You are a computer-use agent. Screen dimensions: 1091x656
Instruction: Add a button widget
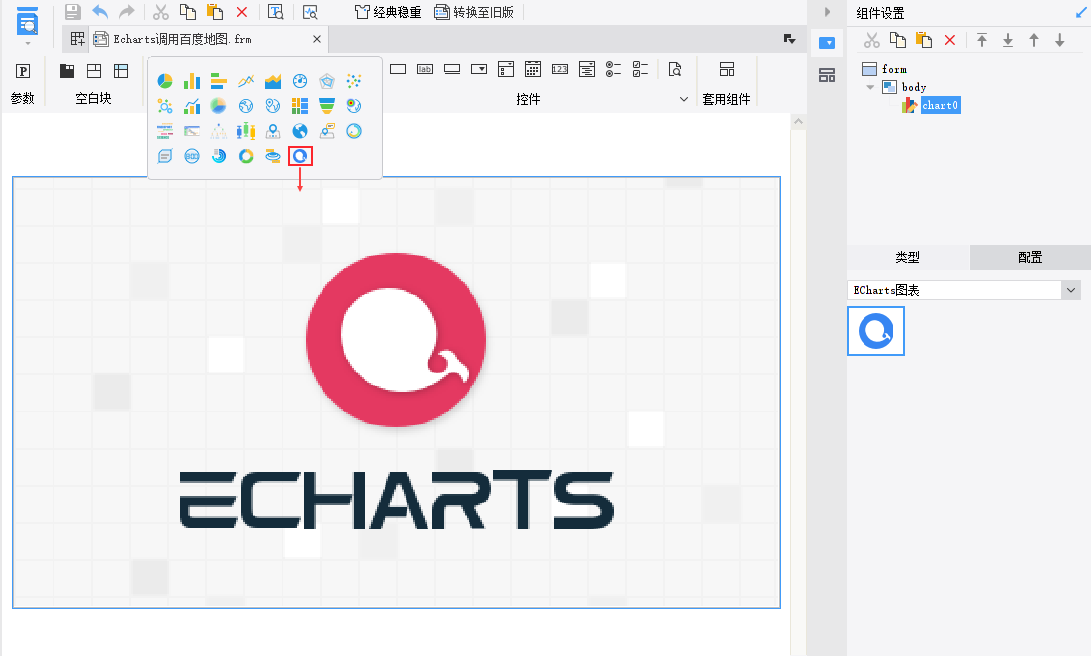[x=452, y=69]
